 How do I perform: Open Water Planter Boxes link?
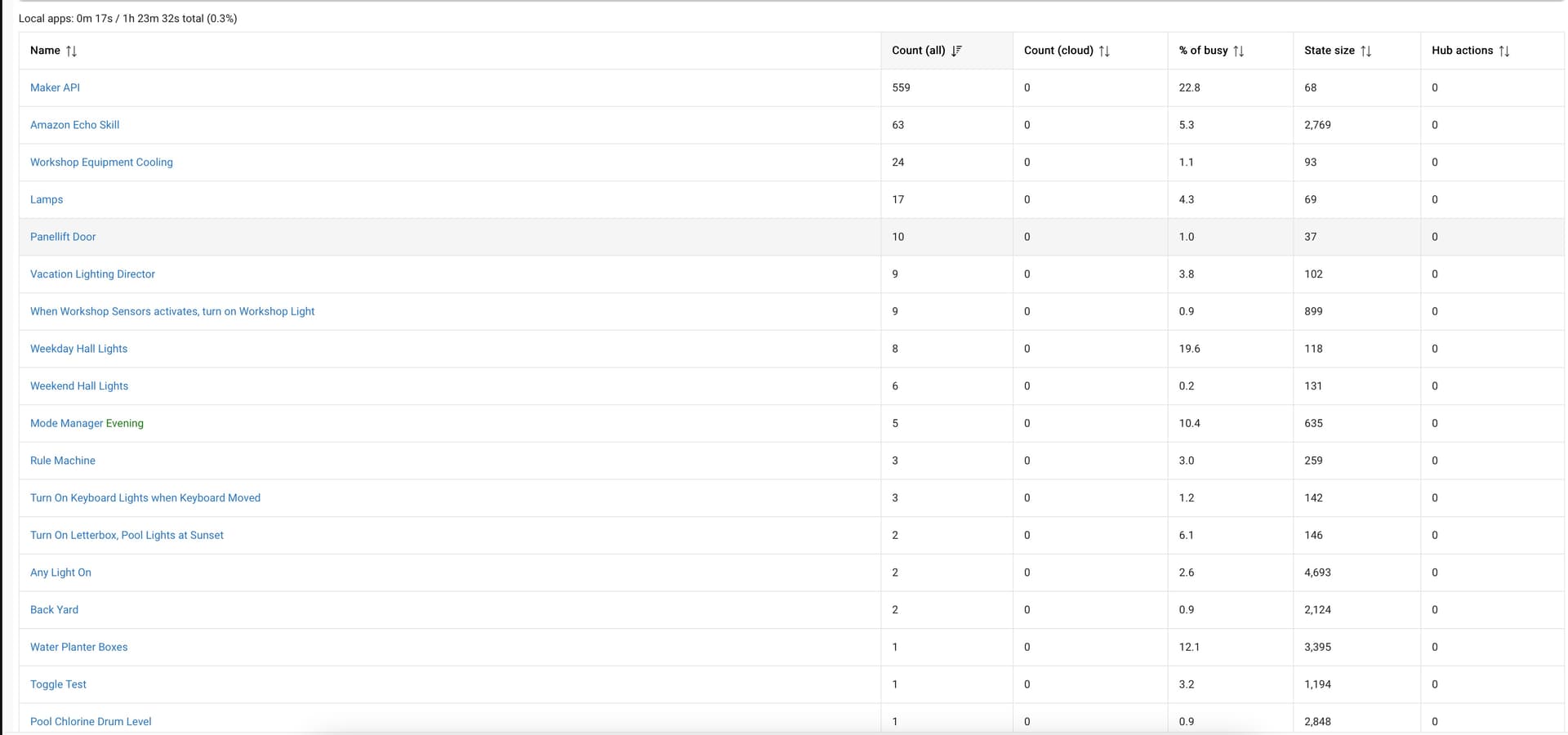pyautogui.click(x=78, y=647)
